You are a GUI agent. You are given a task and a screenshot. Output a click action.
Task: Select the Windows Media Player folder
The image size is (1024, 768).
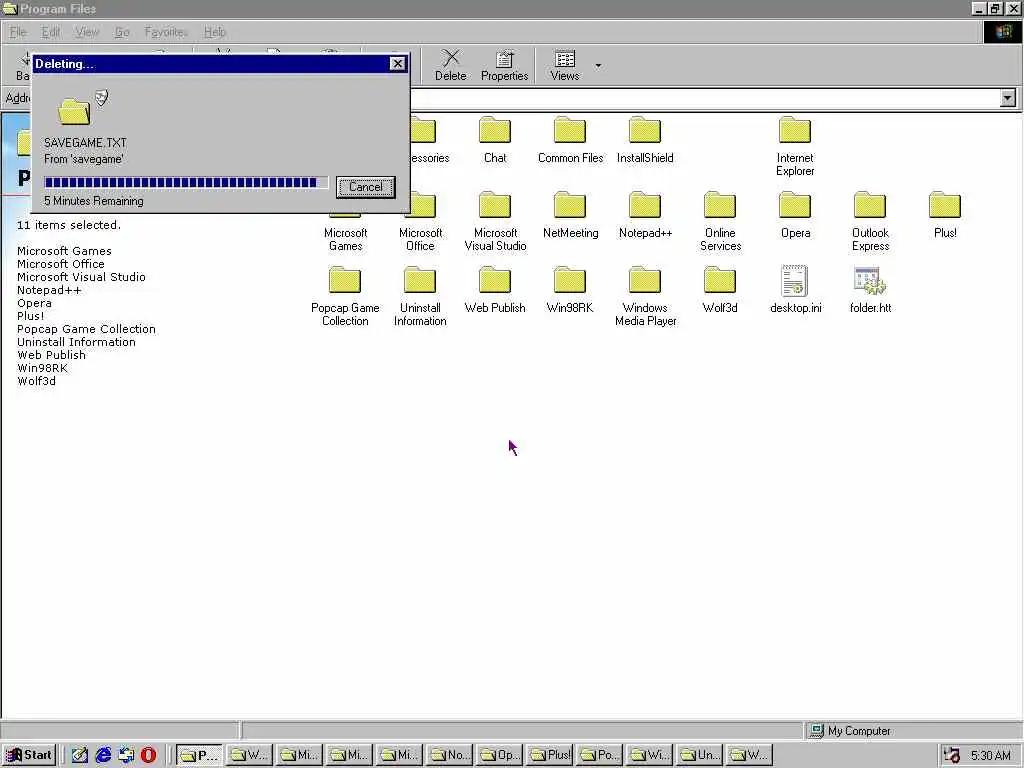click(645, 296)
